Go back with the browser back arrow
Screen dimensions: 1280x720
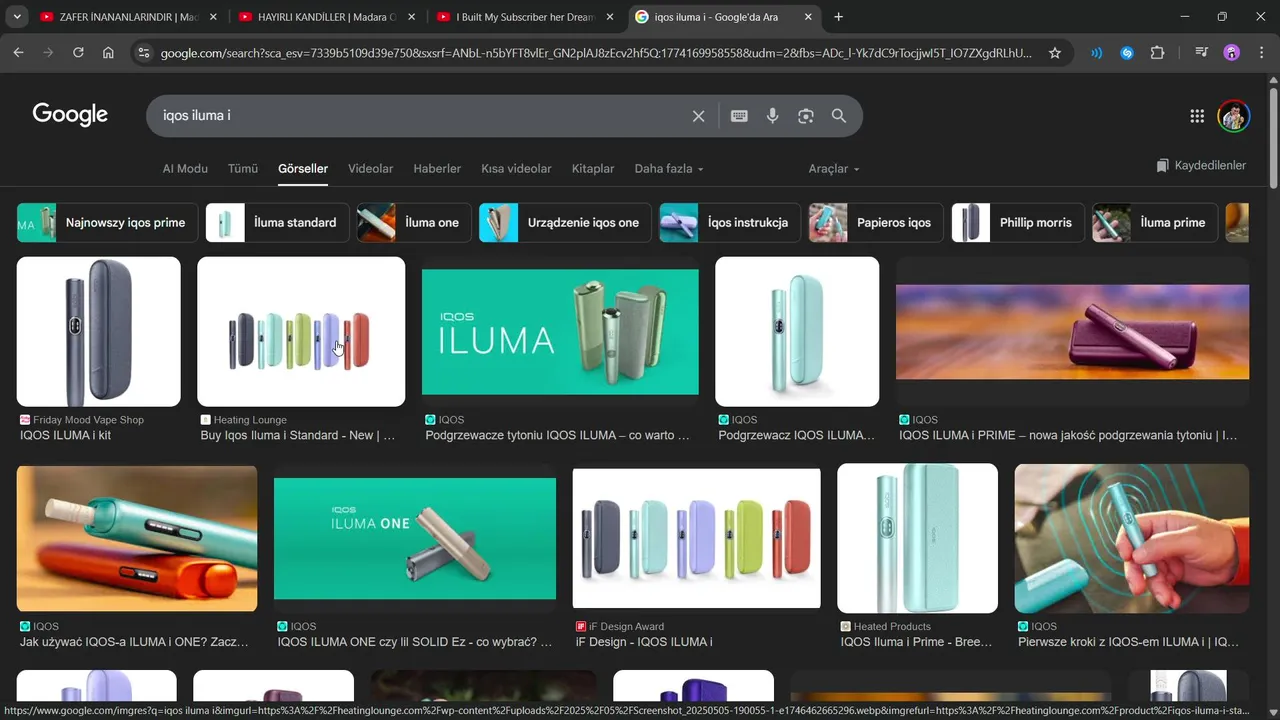(x=18, y=53)
